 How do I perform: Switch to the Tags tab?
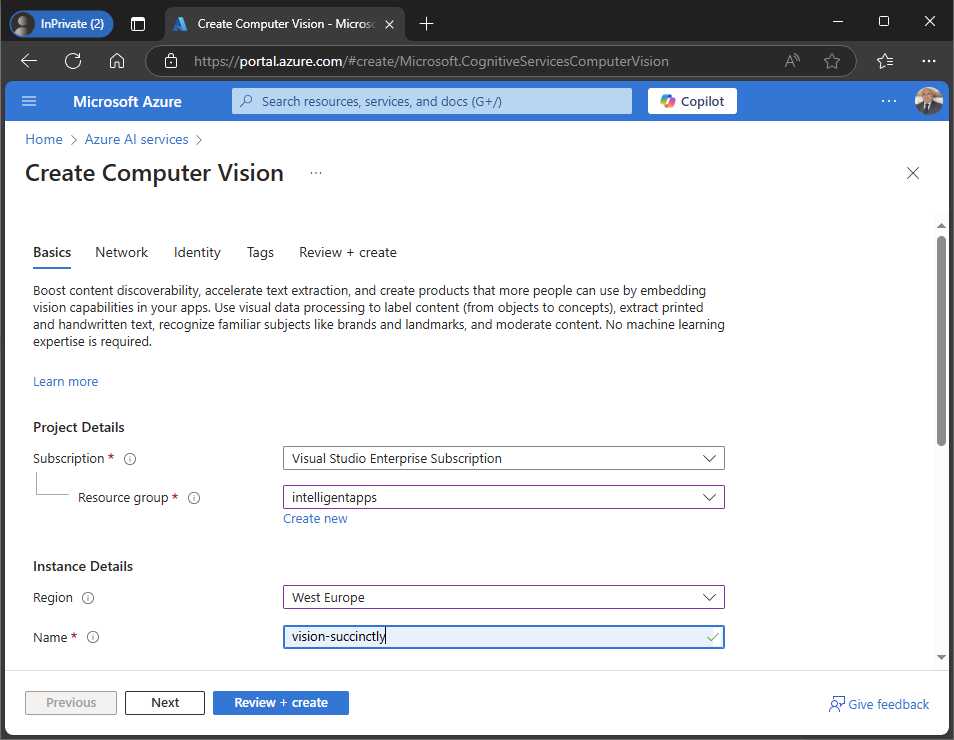click(260, 253)
